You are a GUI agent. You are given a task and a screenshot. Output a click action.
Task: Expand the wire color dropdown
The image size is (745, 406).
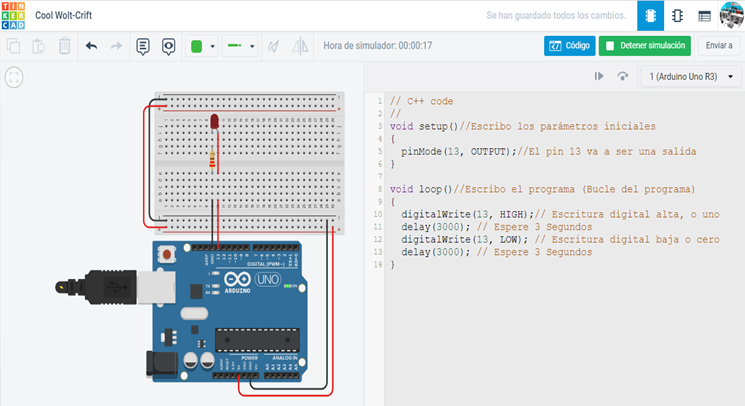(213, 46)
